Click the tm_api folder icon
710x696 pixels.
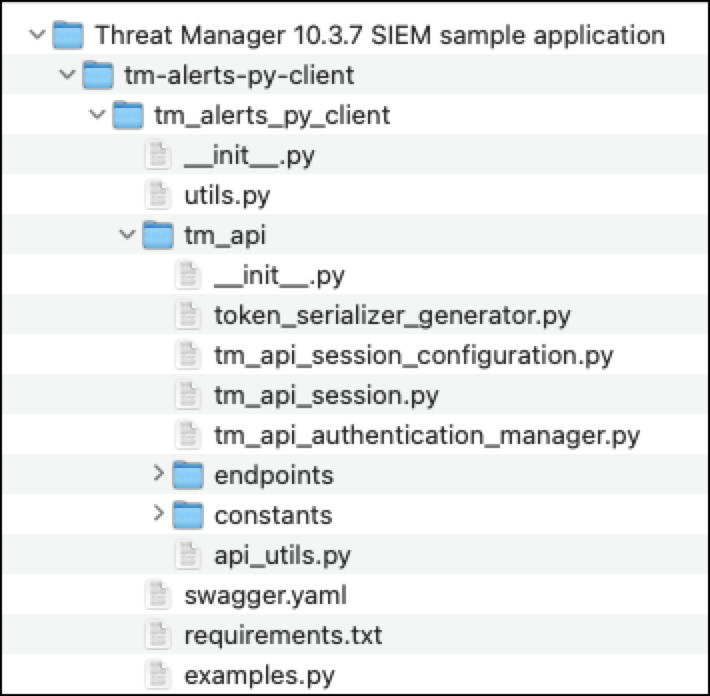coord(158,235)
